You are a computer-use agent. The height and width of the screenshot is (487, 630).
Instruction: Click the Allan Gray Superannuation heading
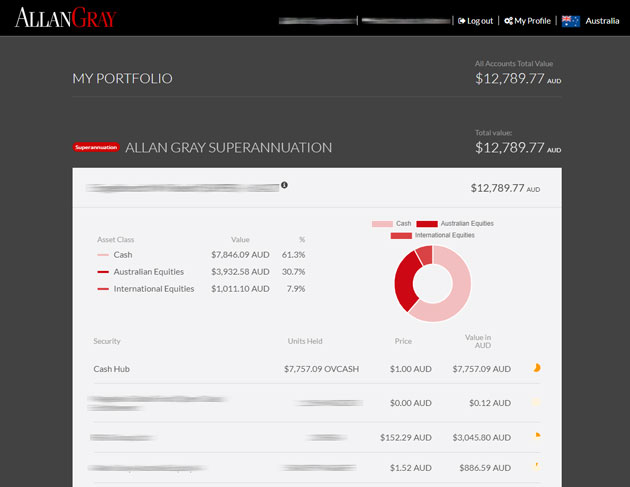click(x=228, y=147)
